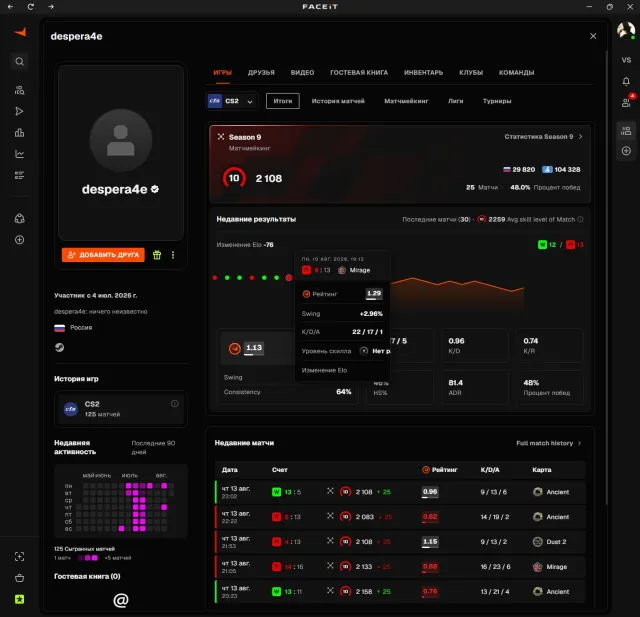The width and height of the screenshot is (640, 617).
Task: Click the VS icon in right sidebar
Action: click(x=626, y=60)
